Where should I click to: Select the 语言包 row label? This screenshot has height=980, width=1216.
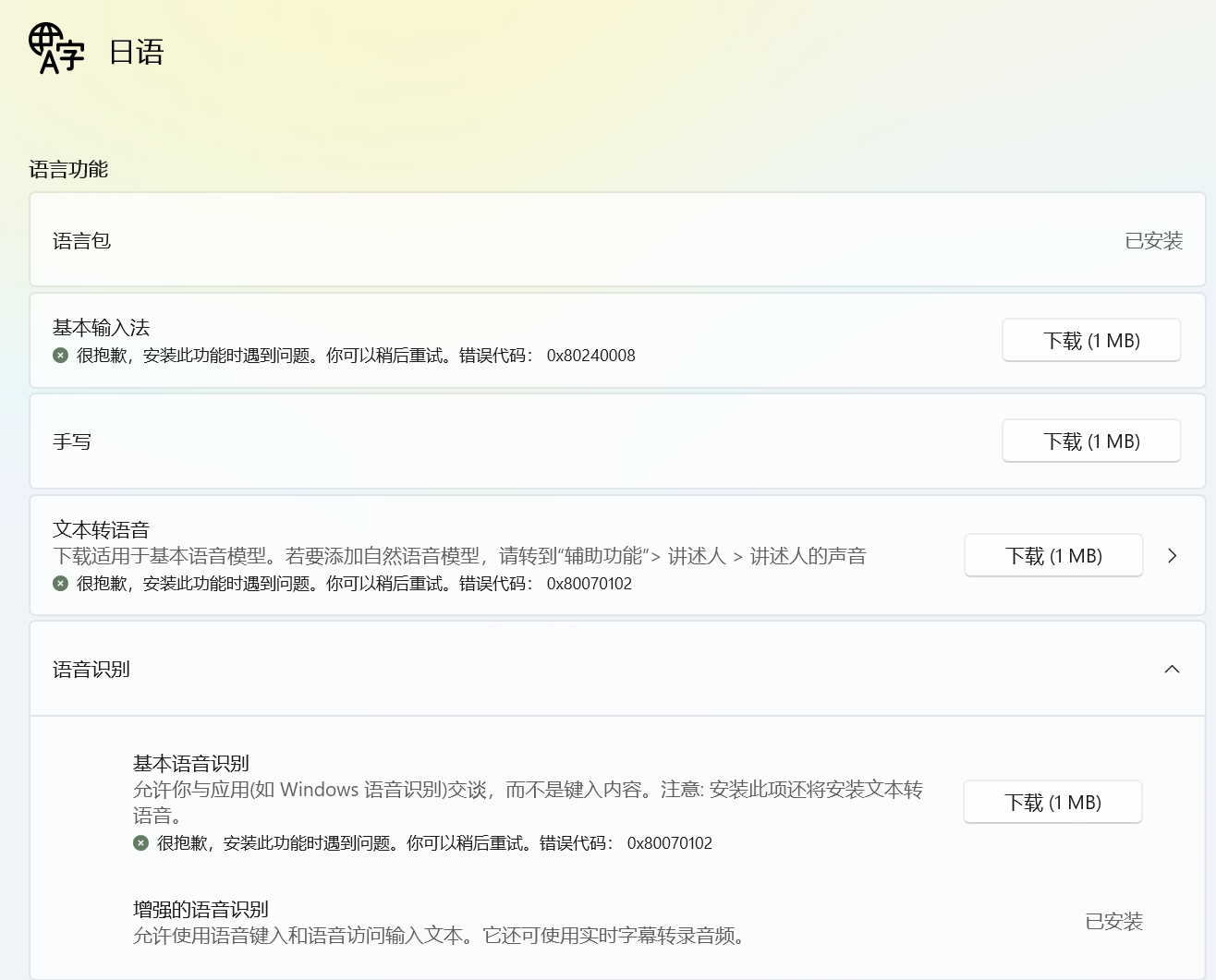(81, 241)
